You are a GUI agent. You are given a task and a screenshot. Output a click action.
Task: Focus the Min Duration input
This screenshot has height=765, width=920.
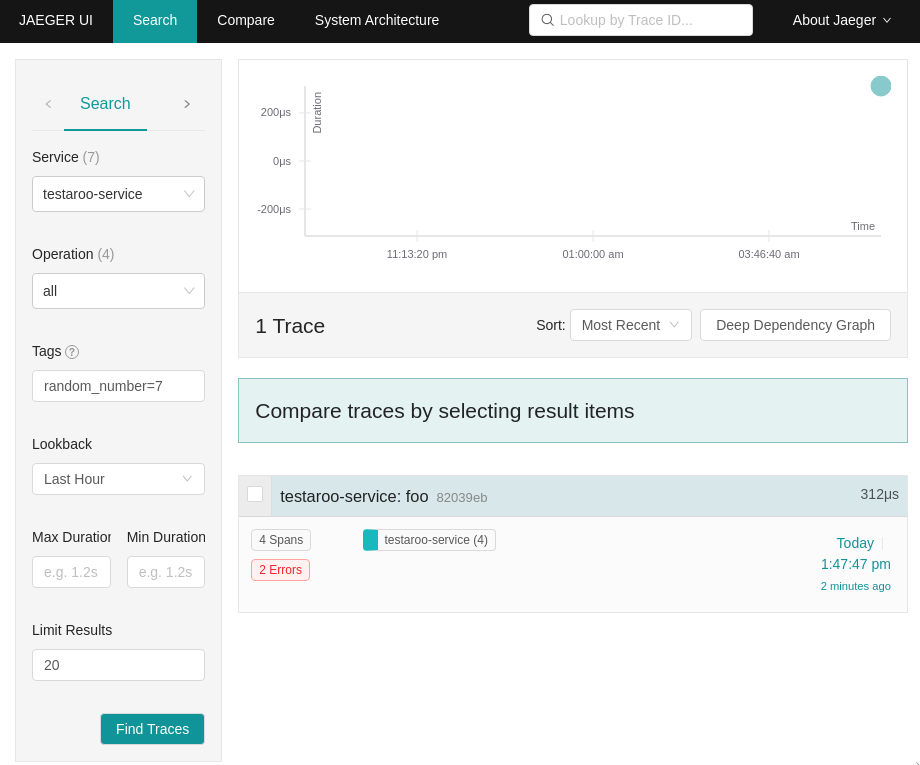(166, 572)
